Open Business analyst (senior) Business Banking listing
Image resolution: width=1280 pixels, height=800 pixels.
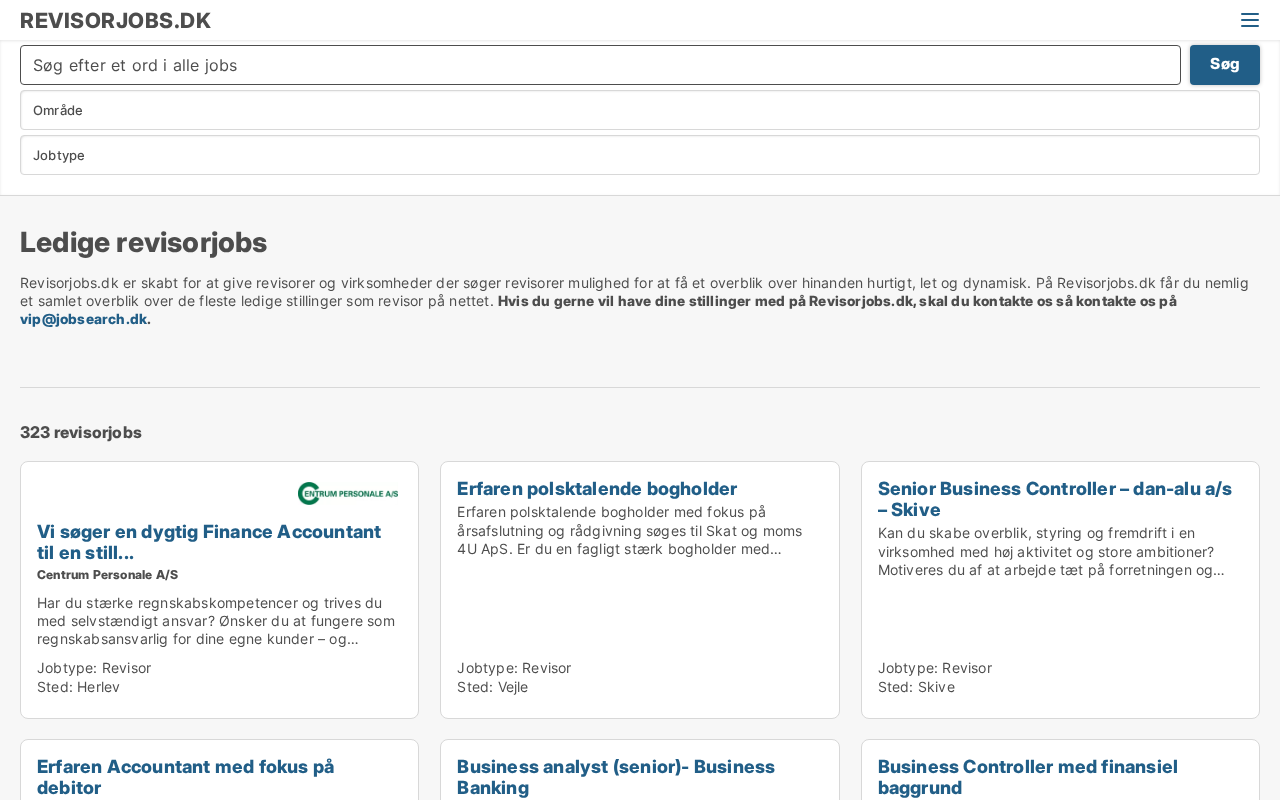(616, 777)
